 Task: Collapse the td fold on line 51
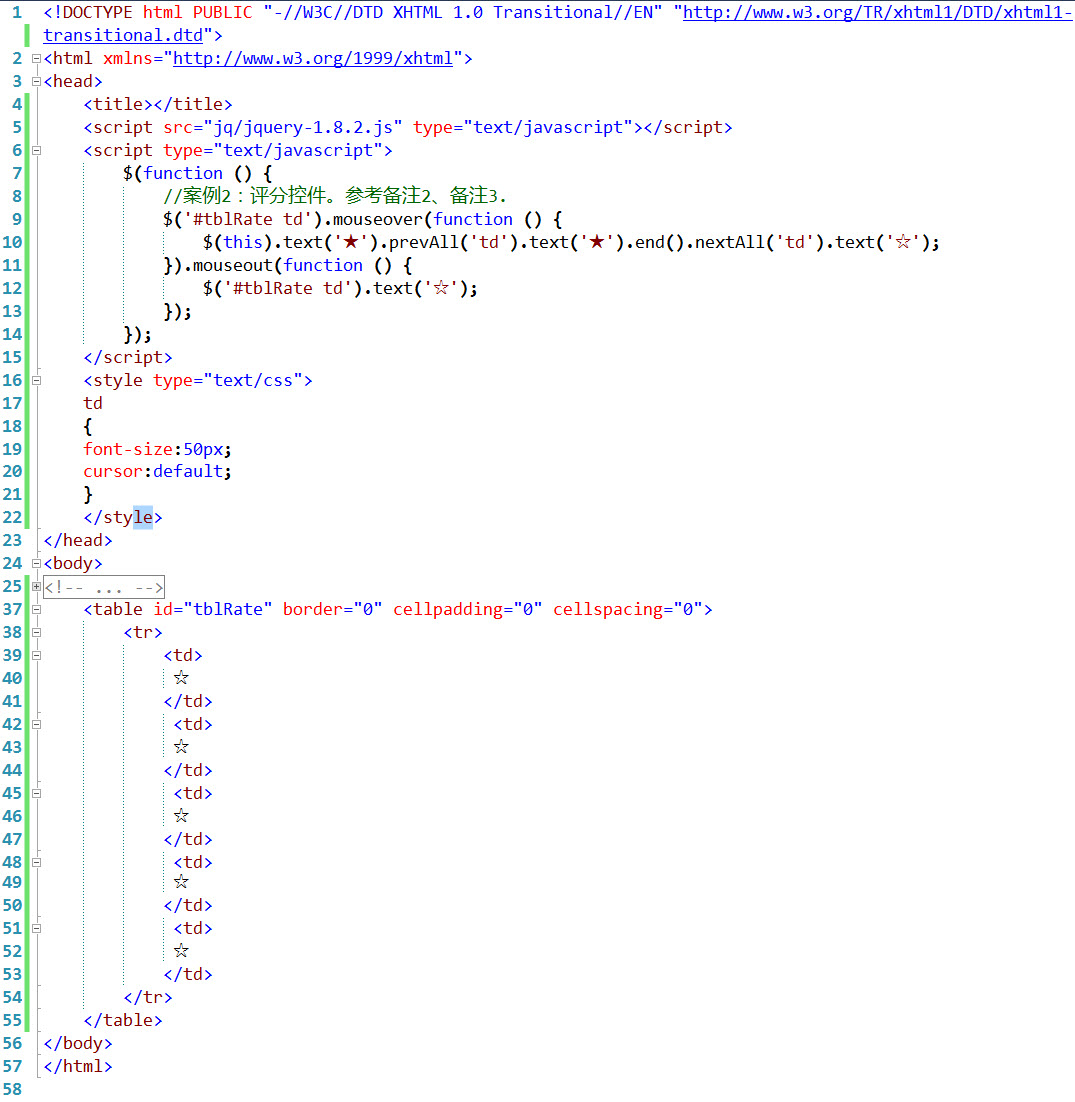tap(36, 928)
